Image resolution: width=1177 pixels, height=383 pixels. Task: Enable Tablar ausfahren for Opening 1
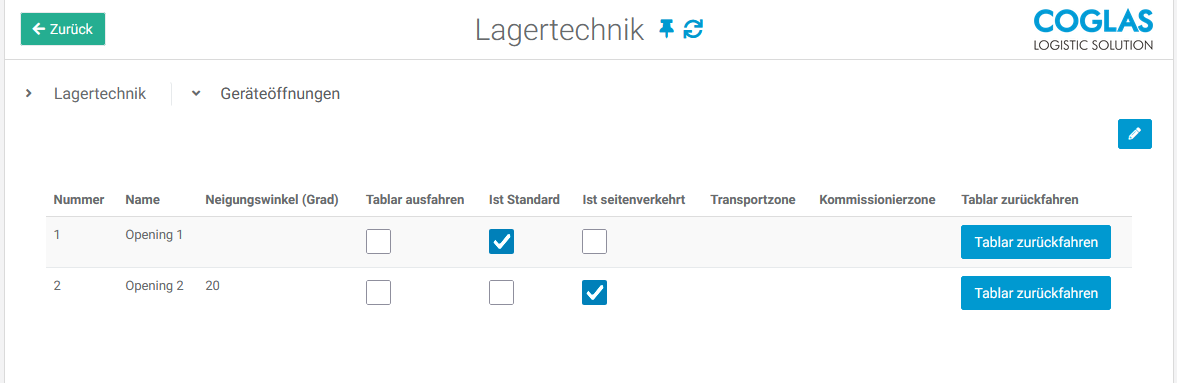pyautogui.click(x=378, y=242)
